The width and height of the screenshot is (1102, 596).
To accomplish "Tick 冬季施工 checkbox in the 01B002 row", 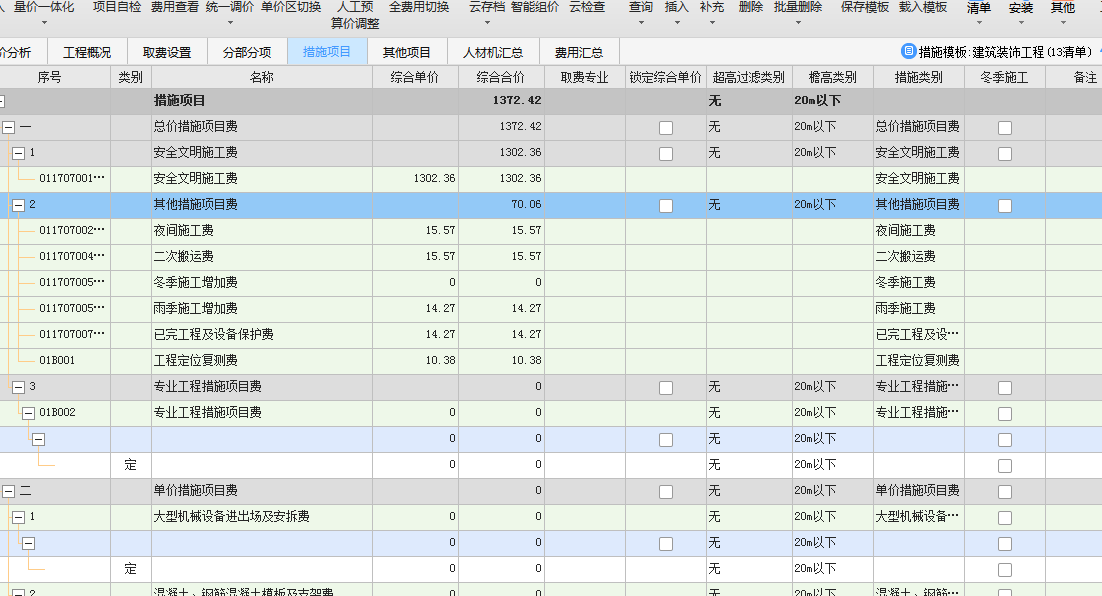I will (1005, 413).
